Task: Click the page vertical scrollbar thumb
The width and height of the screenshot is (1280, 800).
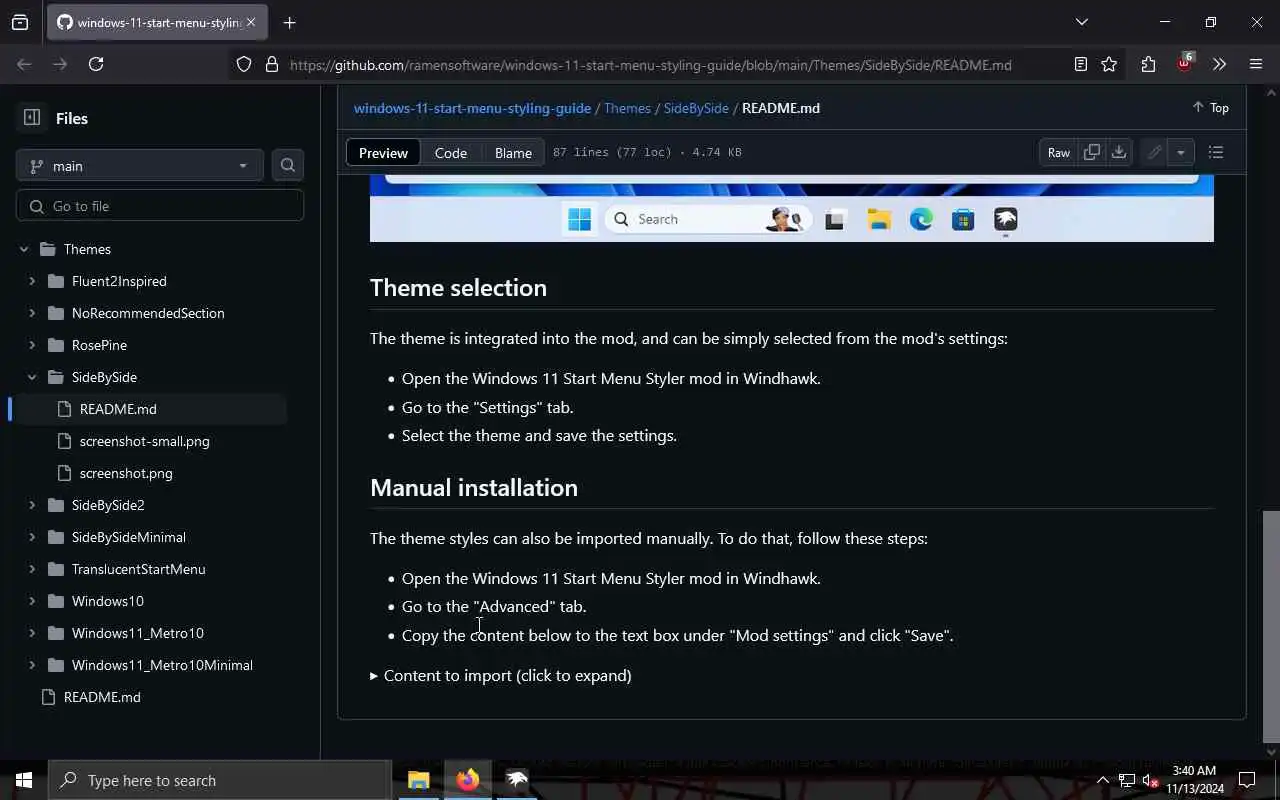Action: click(1271, 626)
